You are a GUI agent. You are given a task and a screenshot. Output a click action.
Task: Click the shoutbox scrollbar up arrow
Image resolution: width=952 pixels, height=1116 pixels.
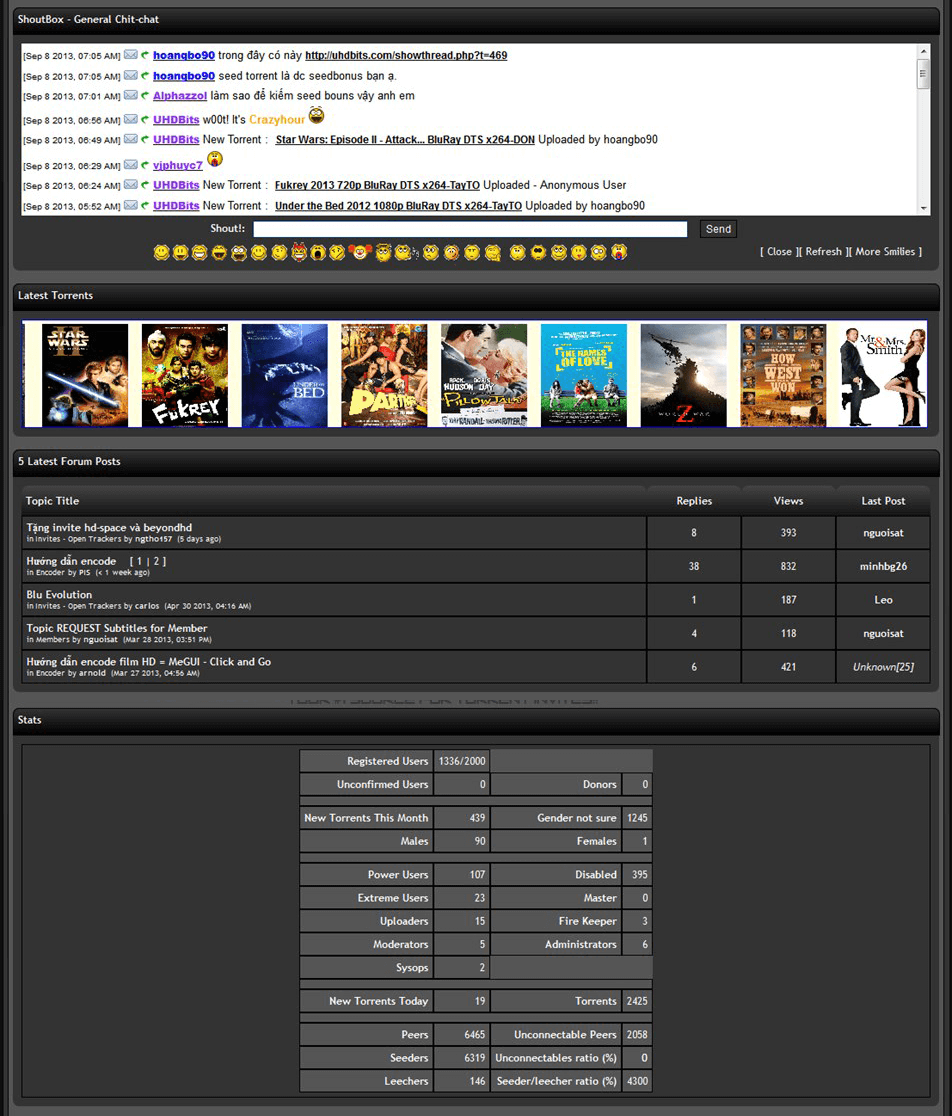tap(924, 51)
